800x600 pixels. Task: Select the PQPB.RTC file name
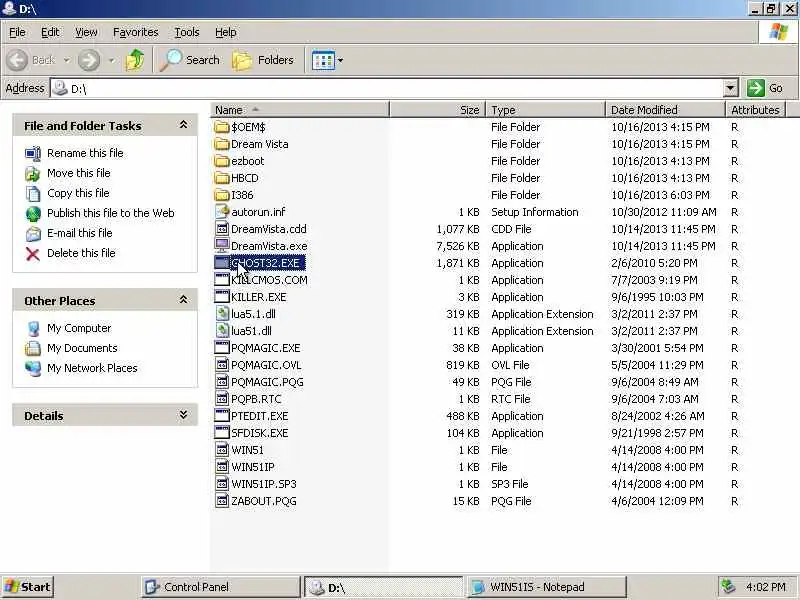click(256, 399)
